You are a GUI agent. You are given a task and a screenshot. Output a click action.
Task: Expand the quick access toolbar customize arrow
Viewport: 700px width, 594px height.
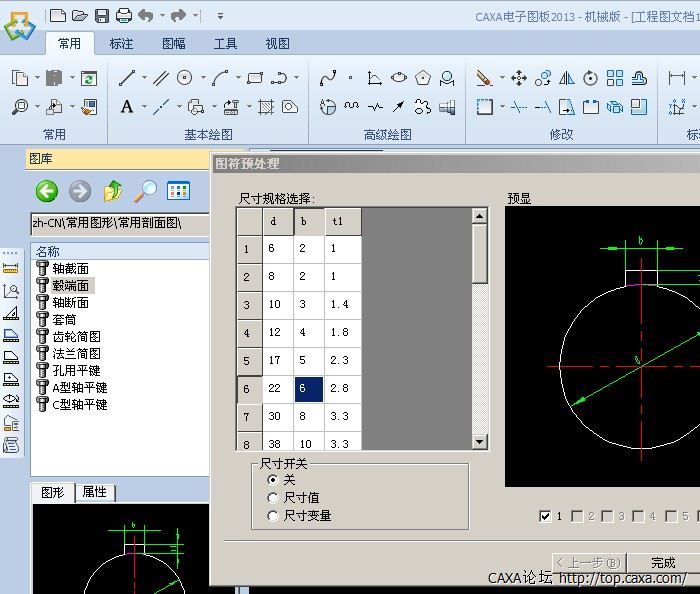220,16
